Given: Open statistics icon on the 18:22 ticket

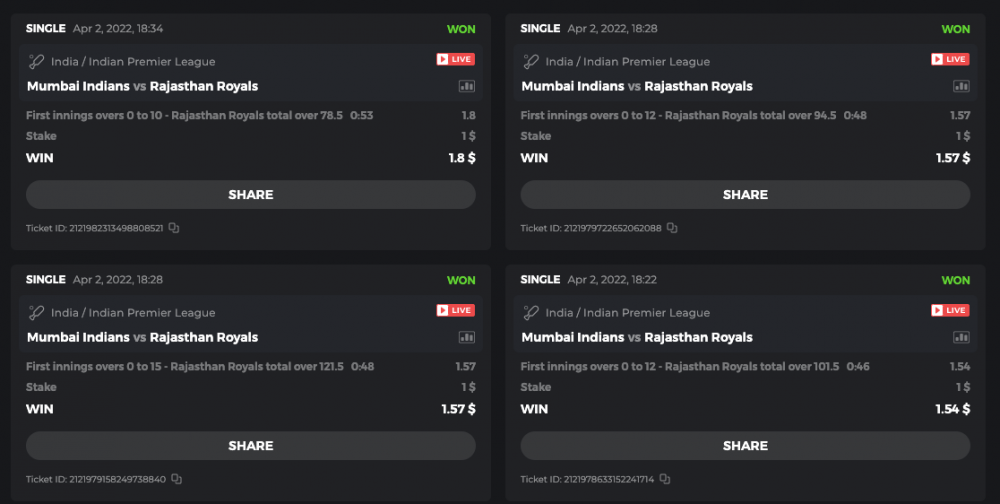Looking at the screenshot, I should tap(961, 337).
